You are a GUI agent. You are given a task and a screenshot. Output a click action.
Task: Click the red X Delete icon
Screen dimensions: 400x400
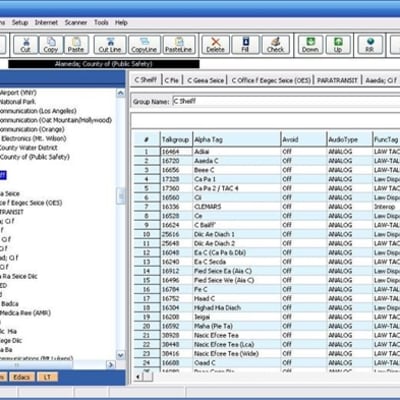coord(215,45)
